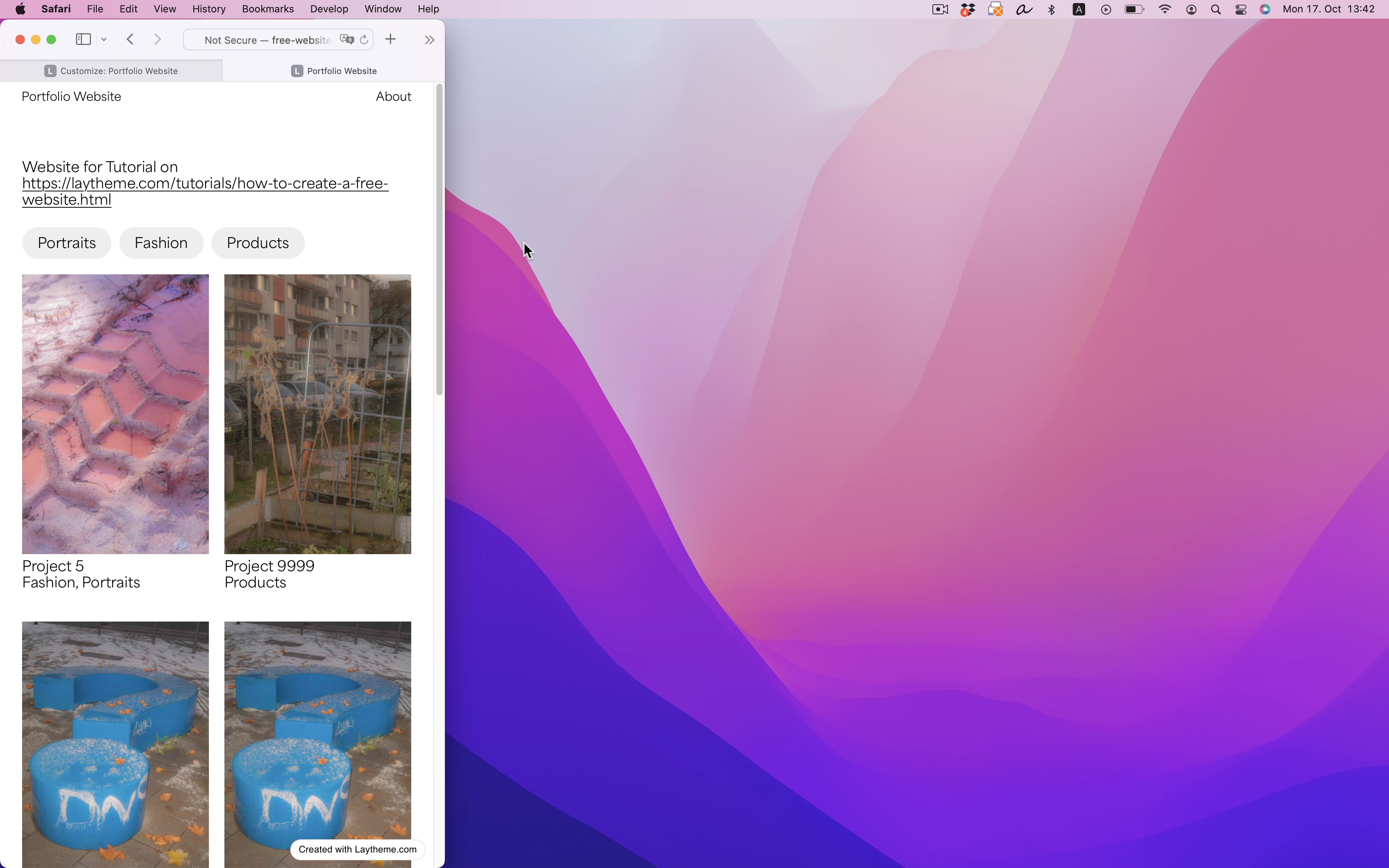
Task: Click the date and time clock
Action: [x=1329, y=9]
